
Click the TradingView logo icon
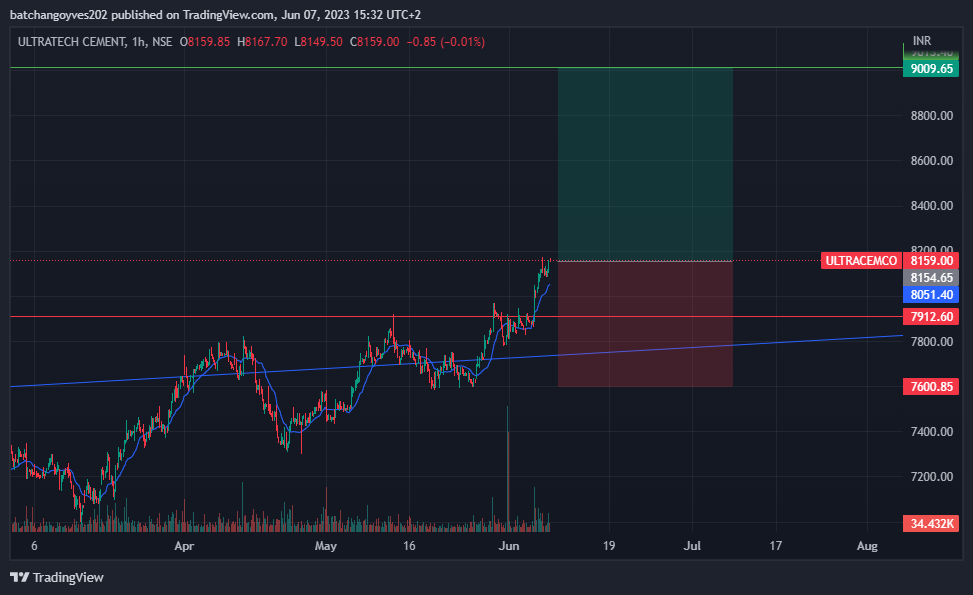(19, 577)
